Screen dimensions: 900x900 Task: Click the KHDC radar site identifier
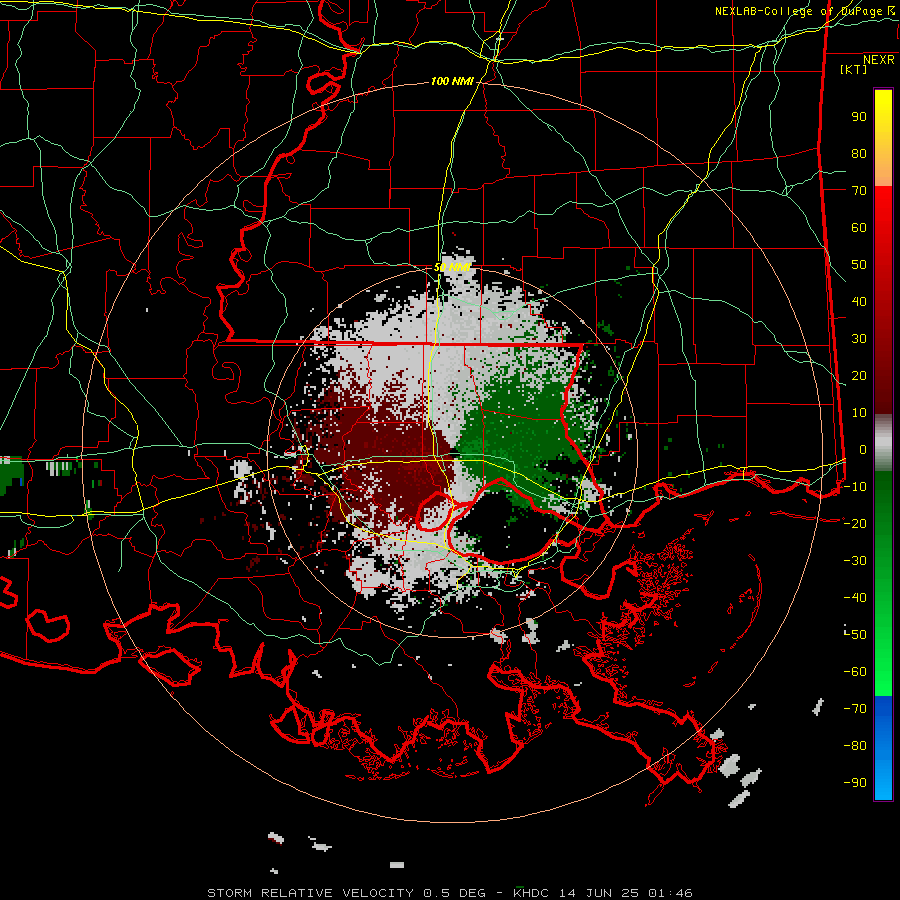(x=530, y=893)
